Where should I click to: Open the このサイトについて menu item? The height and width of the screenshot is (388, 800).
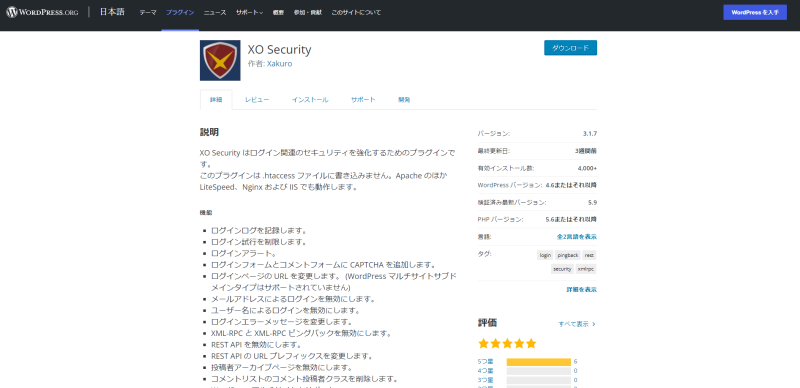(356, 12)
